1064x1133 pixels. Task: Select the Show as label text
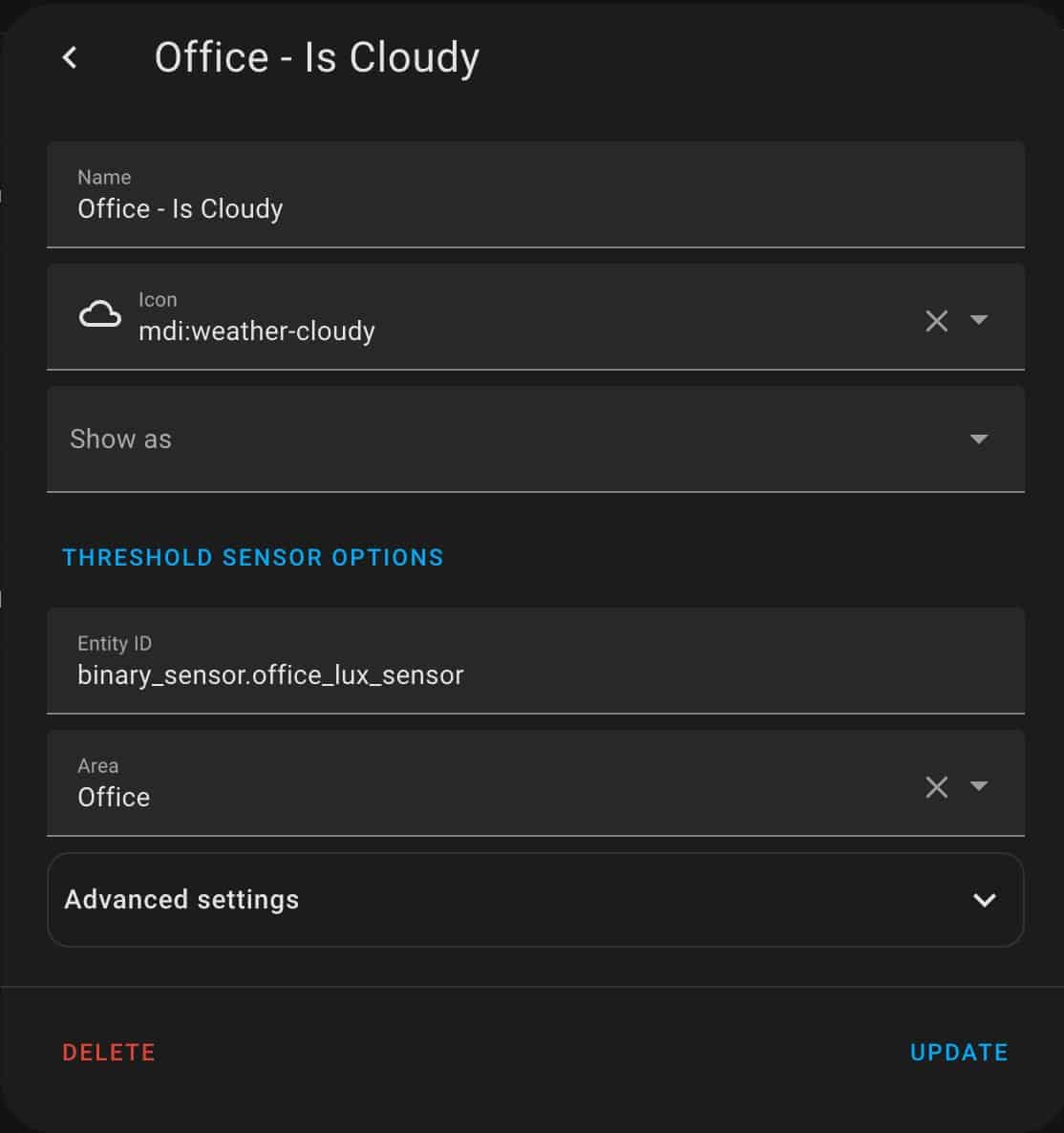coord(120,438)
